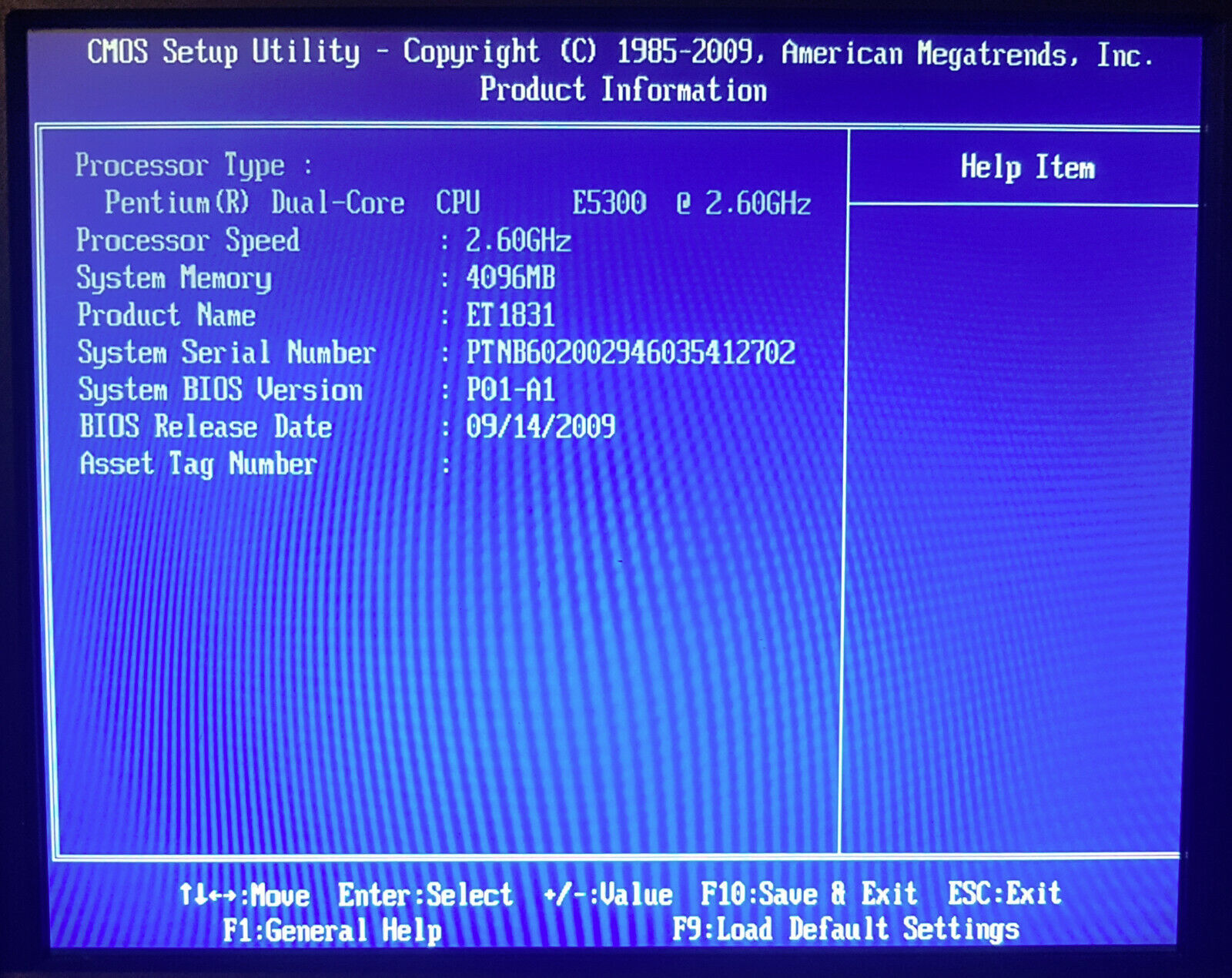Click the ET1831 product name value
Image resolution: width=1232 pixels, height=978 pixels.
(x=511, y=315)
